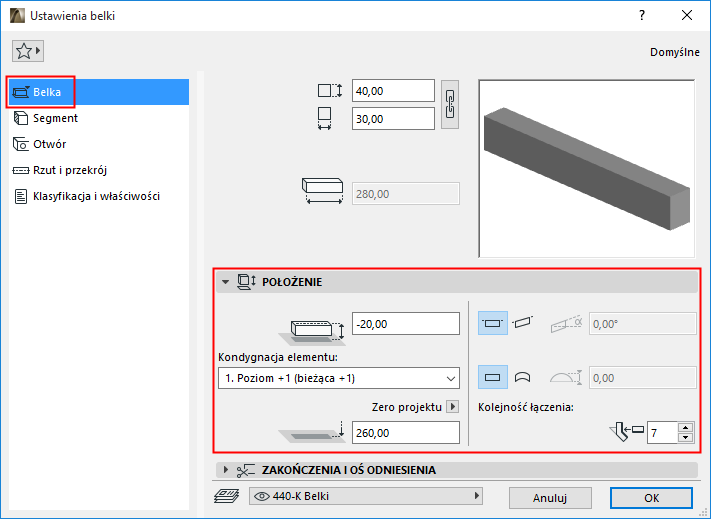Decrease the junction order value
The image size is (711, 519).
(x=686, y=438)
